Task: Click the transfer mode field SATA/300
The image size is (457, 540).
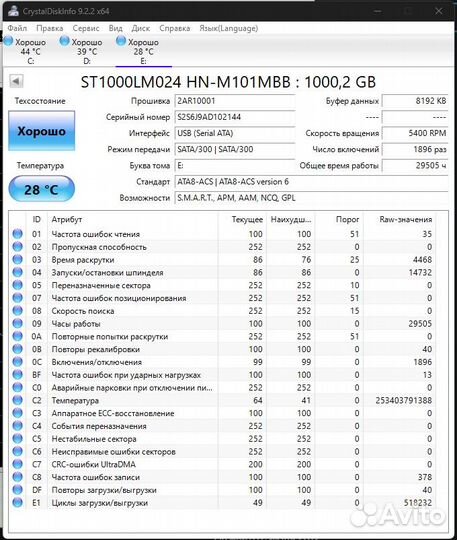Action: point(235,149)
